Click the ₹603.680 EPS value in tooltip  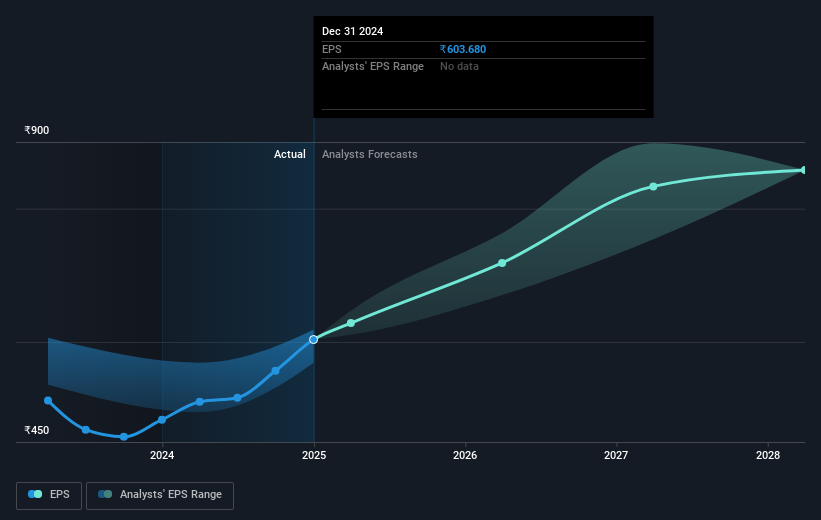click(463, 49)
